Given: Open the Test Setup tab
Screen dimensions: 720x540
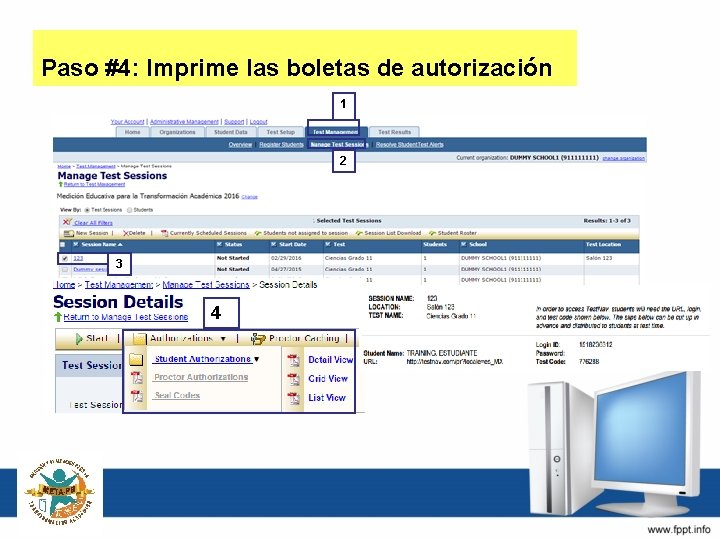Looking at the screenshot, I should (x=281, y=132).
